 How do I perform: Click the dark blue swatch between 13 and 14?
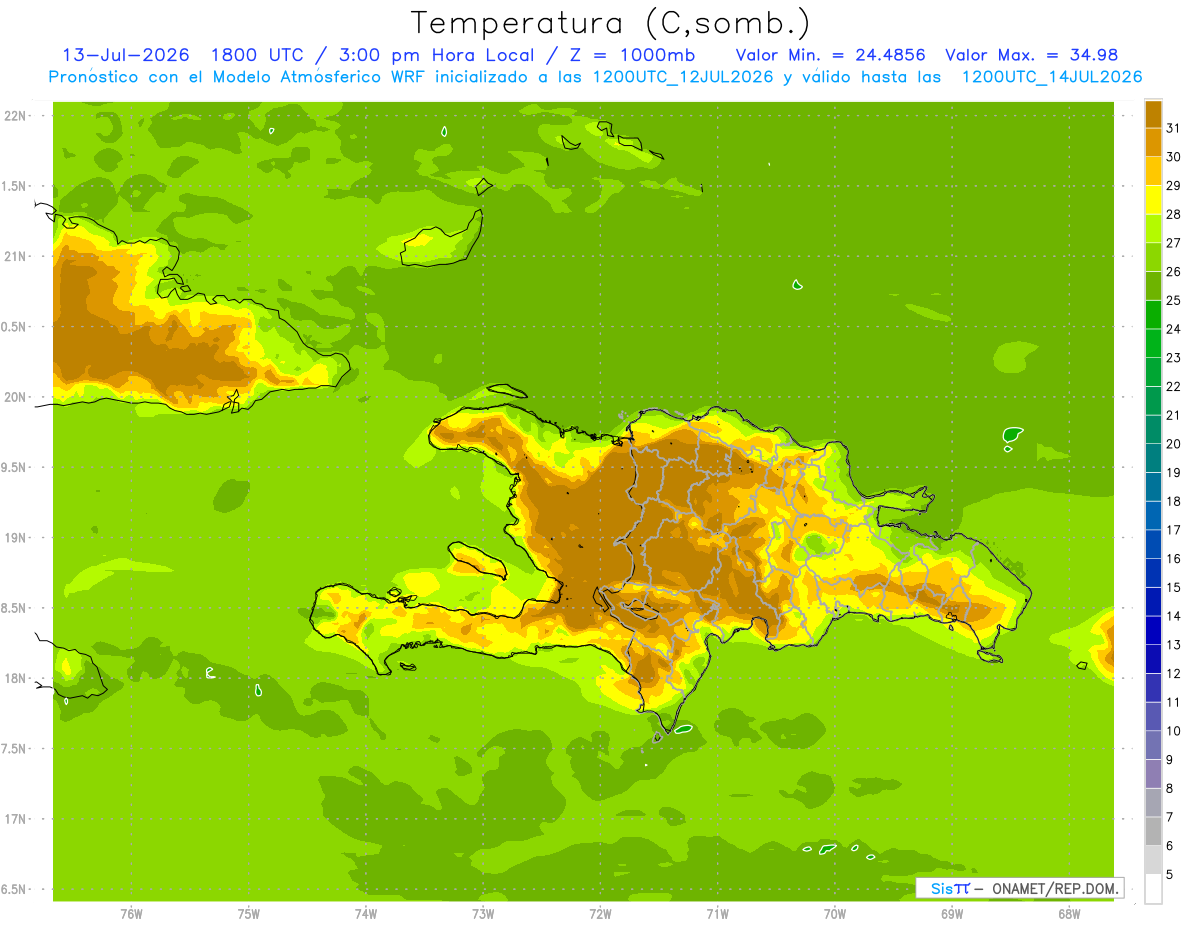click(1153, 630)
